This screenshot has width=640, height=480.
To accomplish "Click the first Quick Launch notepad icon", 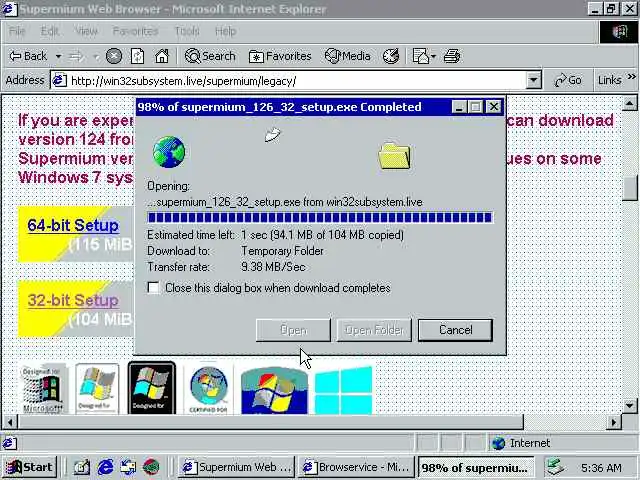I will pos(82,467).
